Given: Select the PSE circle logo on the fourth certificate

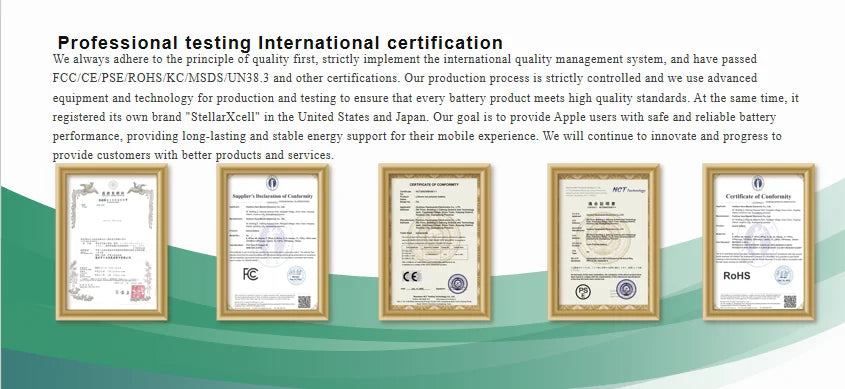Looking at the screenshot, I should [583, 291].
